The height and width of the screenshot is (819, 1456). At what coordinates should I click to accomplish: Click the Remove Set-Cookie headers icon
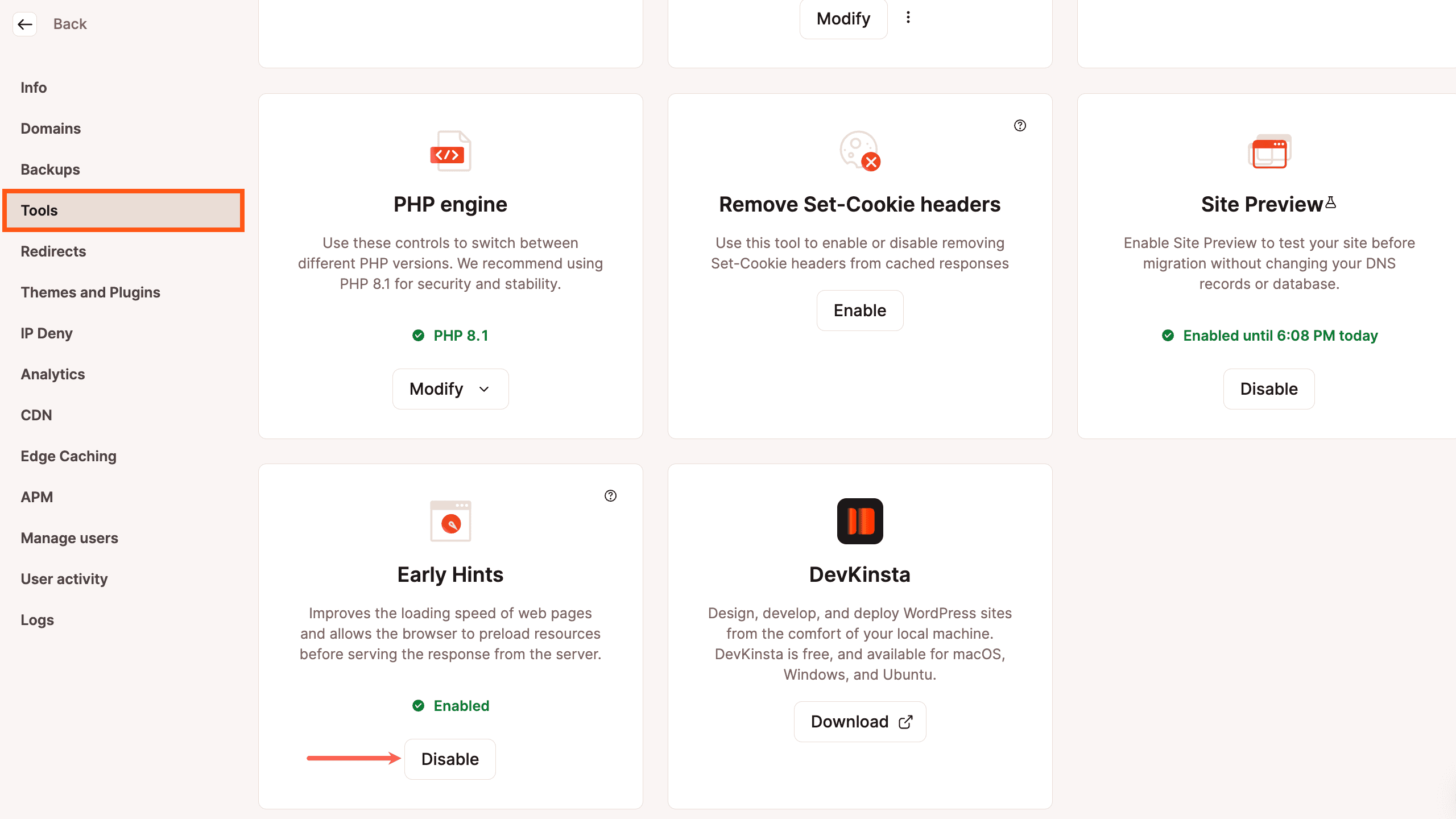pyautogui.click(x=859, y=150)
